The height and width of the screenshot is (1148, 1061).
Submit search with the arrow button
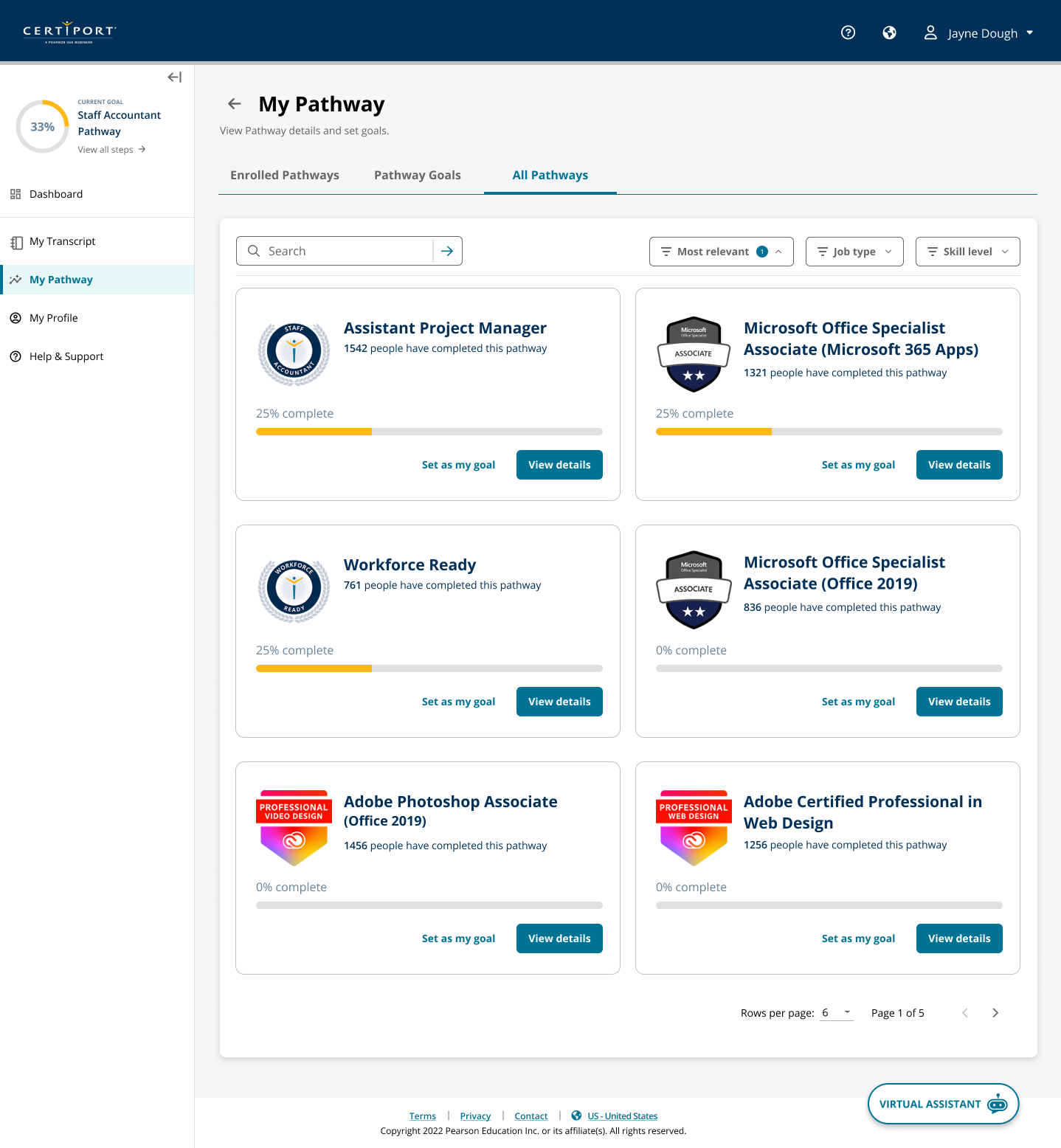(x=447, y=251)
